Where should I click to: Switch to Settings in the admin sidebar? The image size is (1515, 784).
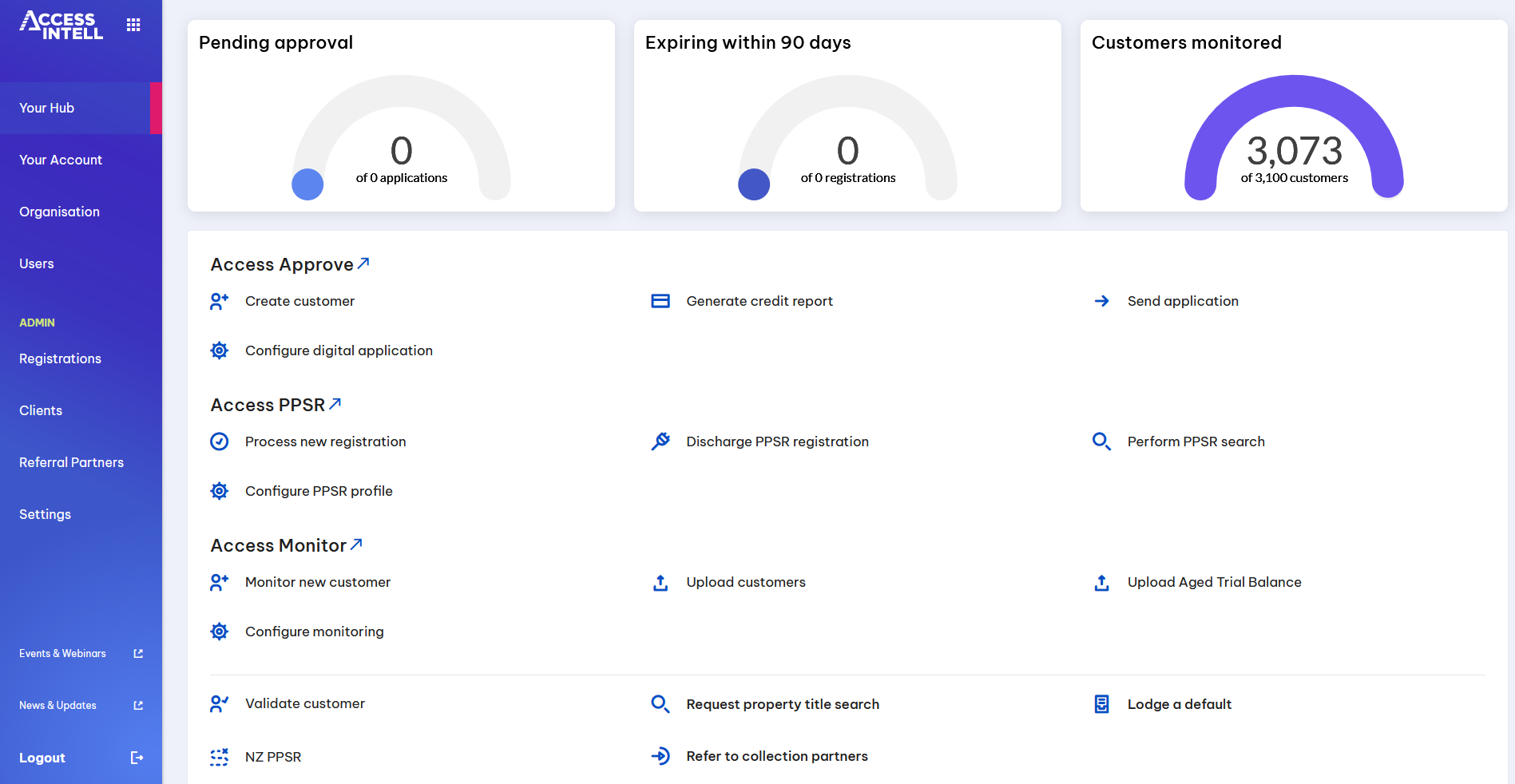[x=45, y=514]
